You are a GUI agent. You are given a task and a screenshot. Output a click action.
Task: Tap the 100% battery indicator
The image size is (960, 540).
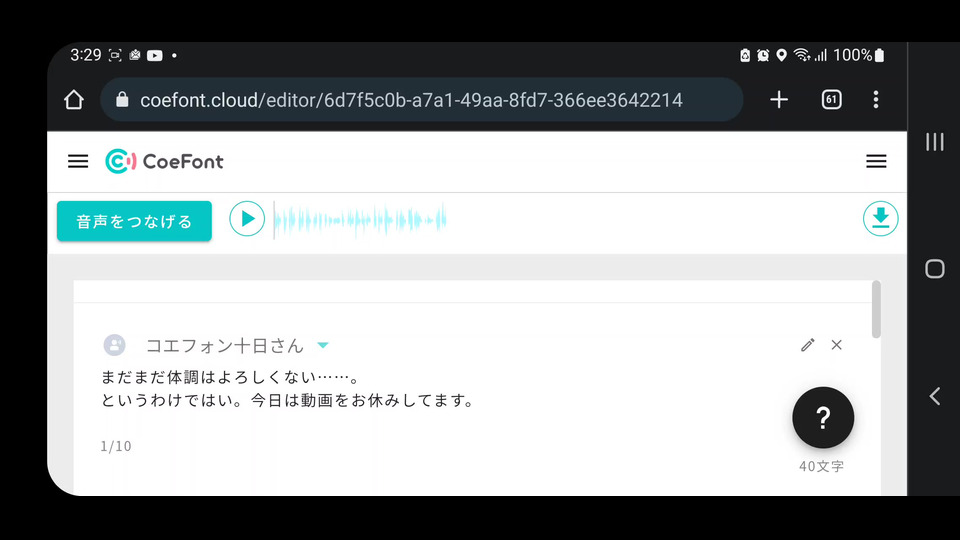click(859, 55)
